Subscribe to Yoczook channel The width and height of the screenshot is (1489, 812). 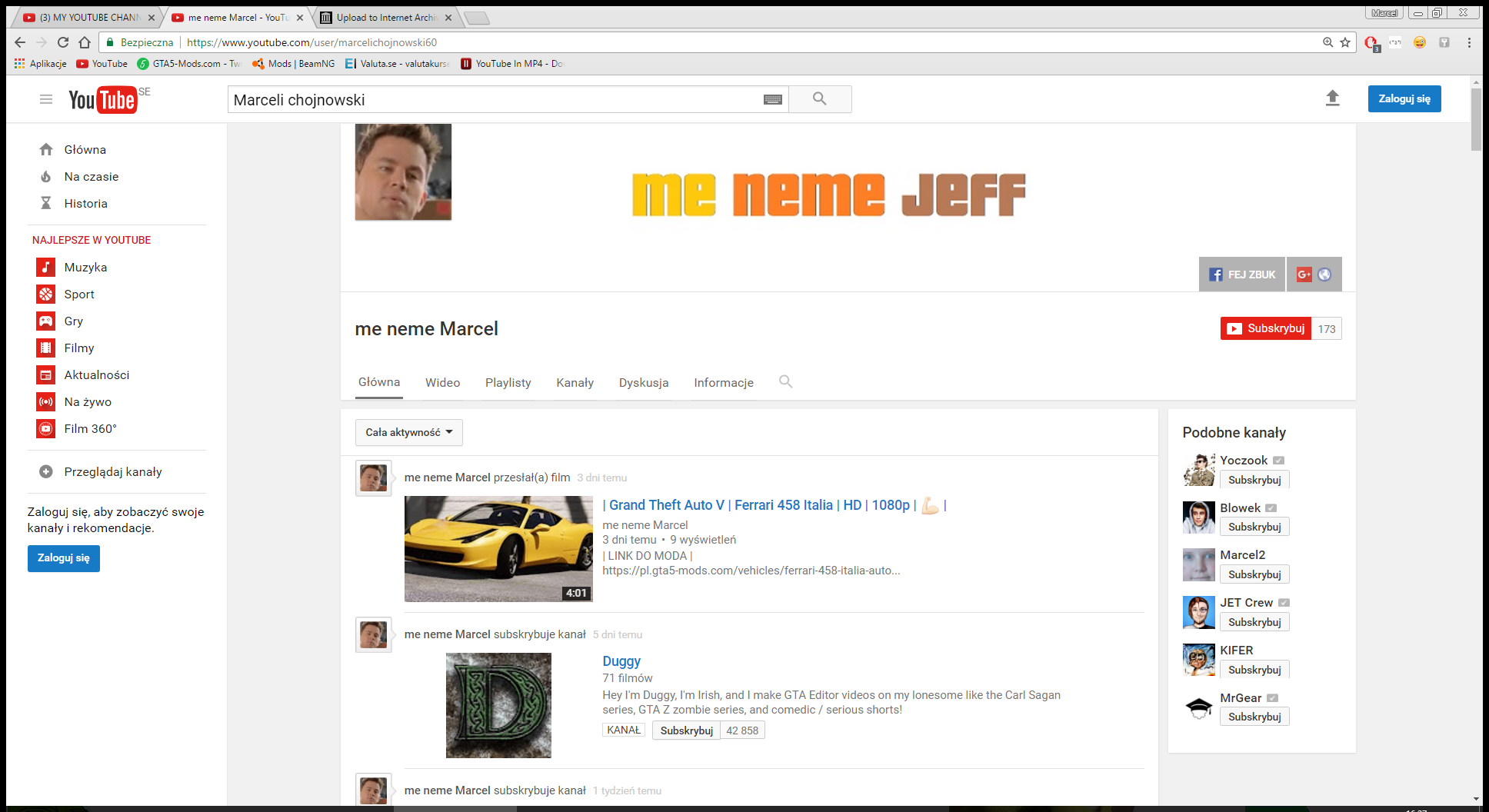pyautogui.click(x=1254, y=480)
